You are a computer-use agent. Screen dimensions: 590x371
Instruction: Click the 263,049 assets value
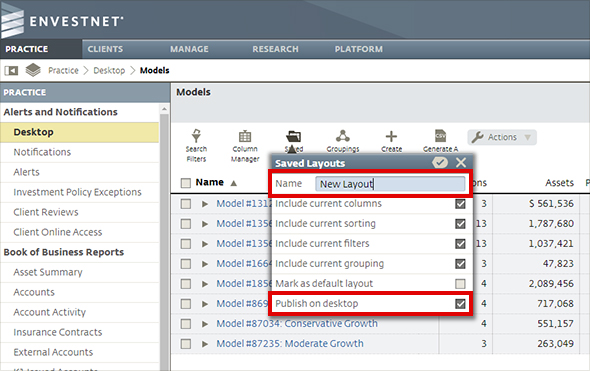[x=555, y=344]
